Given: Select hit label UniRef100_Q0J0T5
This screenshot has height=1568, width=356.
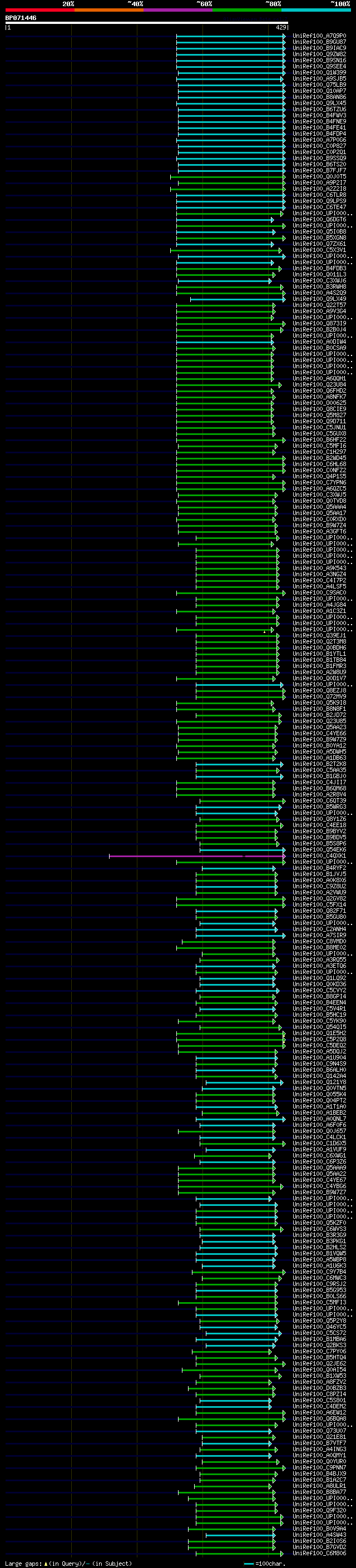Looking at the screenshot, I should tap(319, 176).
